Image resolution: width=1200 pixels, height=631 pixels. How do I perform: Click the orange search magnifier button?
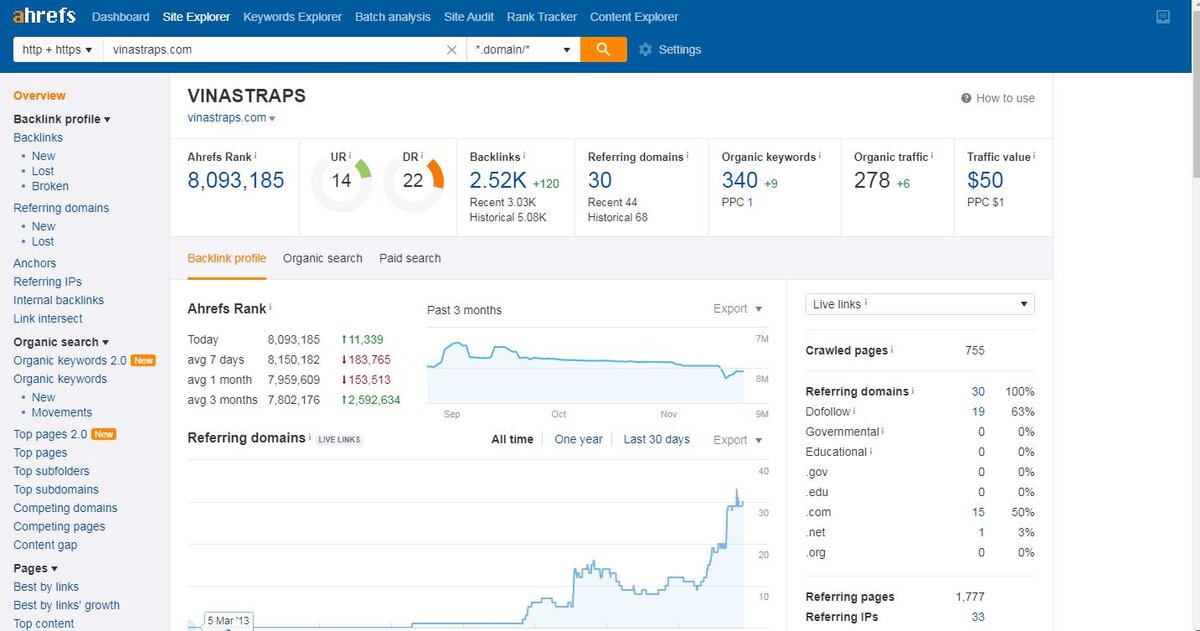click(x=603, y=49)
